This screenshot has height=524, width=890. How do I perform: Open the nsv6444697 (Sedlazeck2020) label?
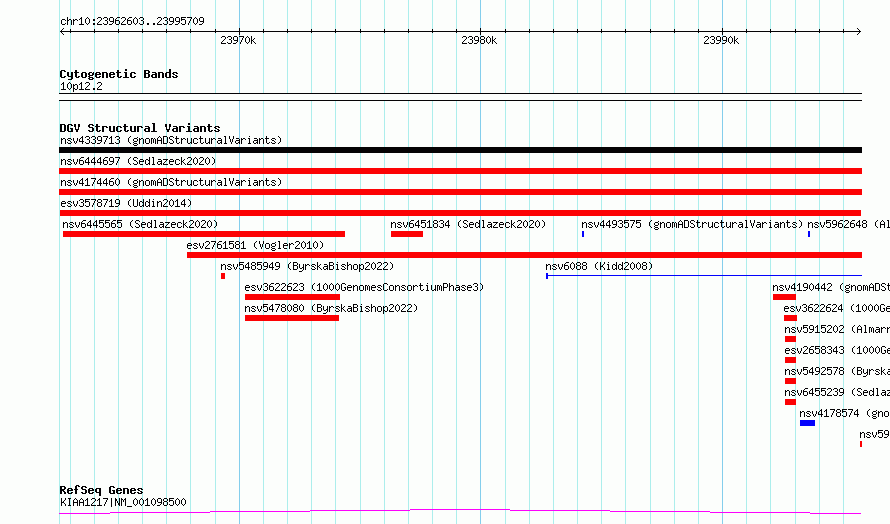138,161
